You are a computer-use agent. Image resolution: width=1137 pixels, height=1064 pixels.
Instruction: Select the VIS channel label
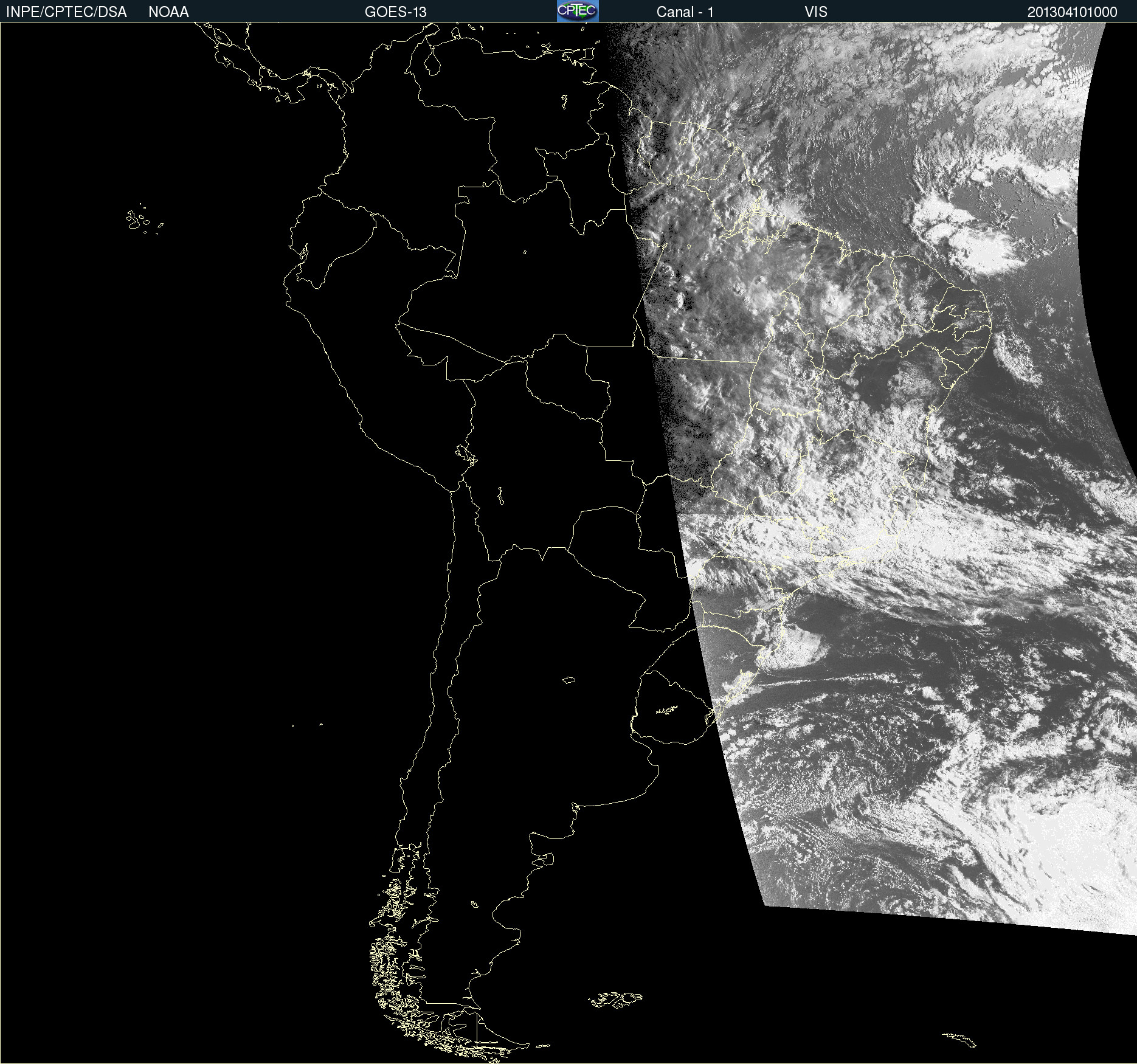(816, 12)
